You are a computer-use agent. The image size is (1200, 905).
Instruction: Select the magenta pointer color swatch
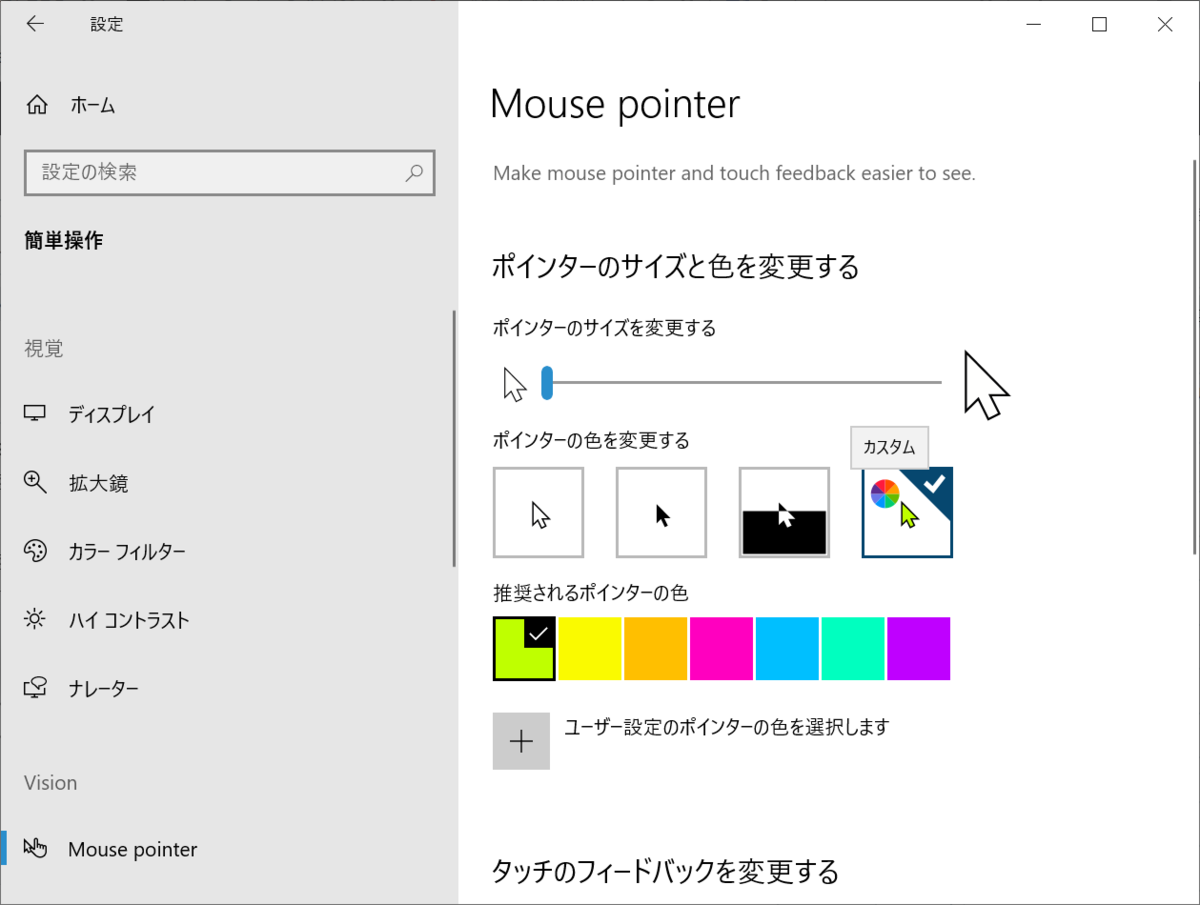click(721, 649)
